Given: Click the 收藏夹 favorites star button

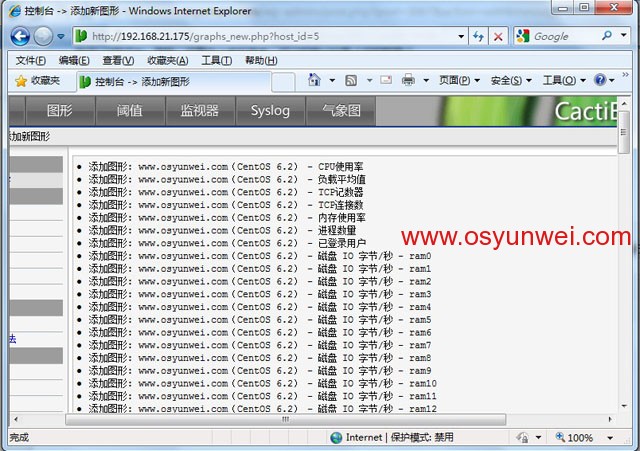Looking at the screenshot, I should [38, 81].
